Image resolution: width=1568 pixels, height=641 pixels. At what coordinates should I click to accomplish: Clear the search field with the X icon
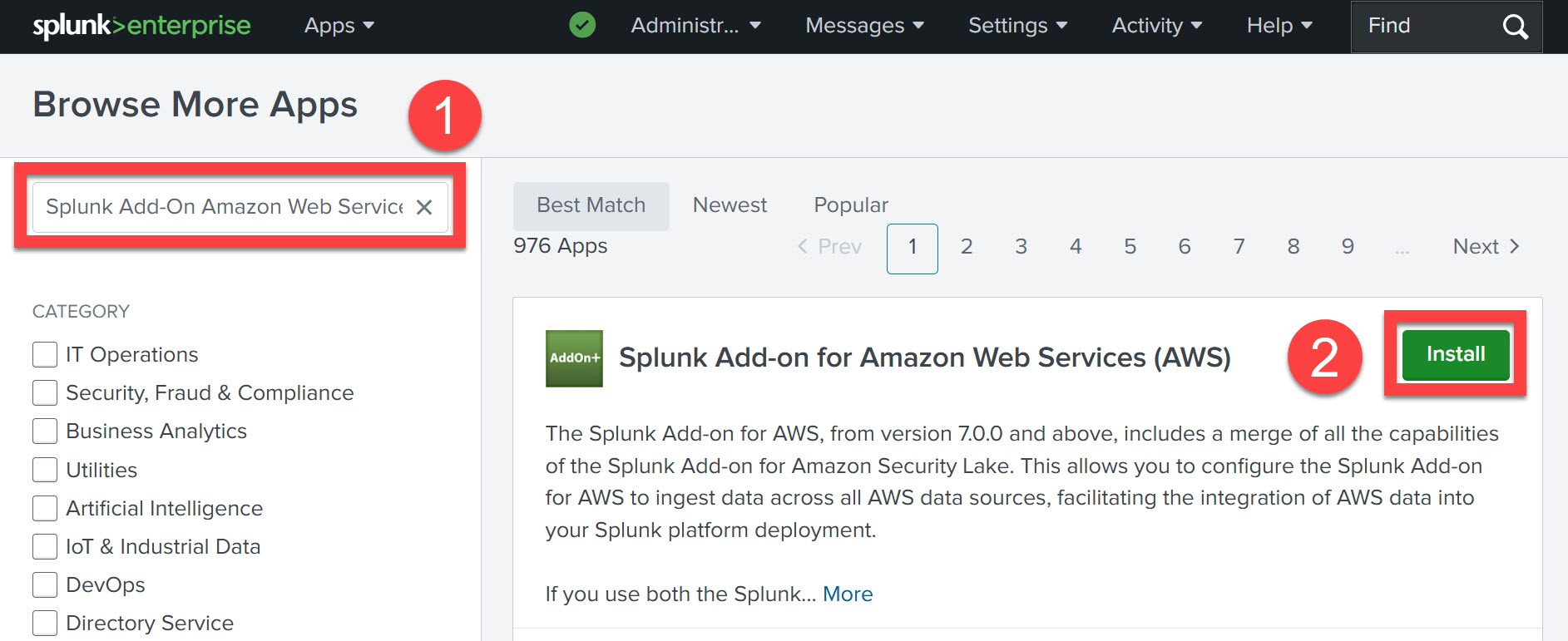(x=425, y=207)
